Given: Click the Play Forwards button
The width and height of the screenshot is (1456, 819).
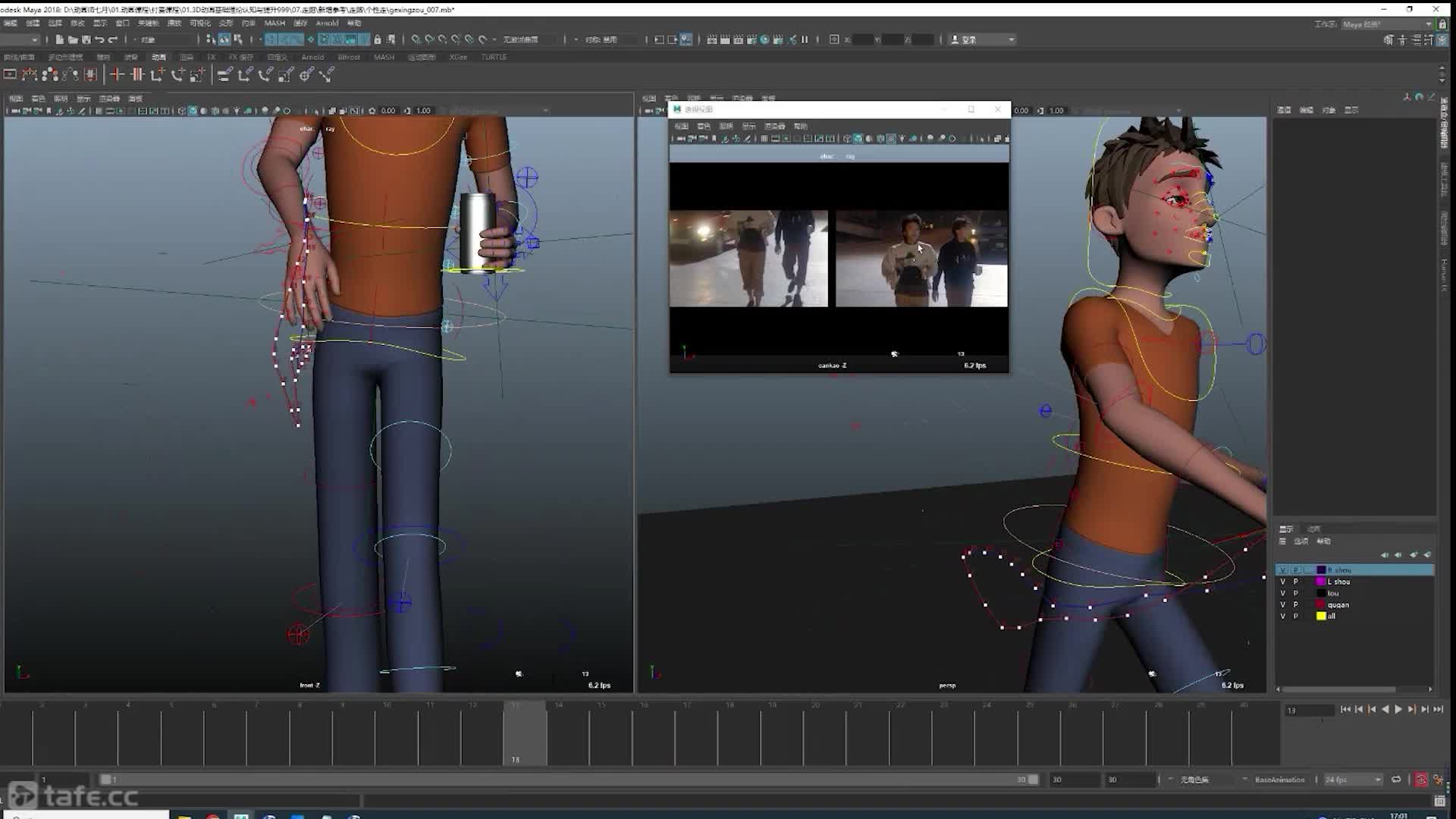Looking at the screenshot, I should (1398, 709).
